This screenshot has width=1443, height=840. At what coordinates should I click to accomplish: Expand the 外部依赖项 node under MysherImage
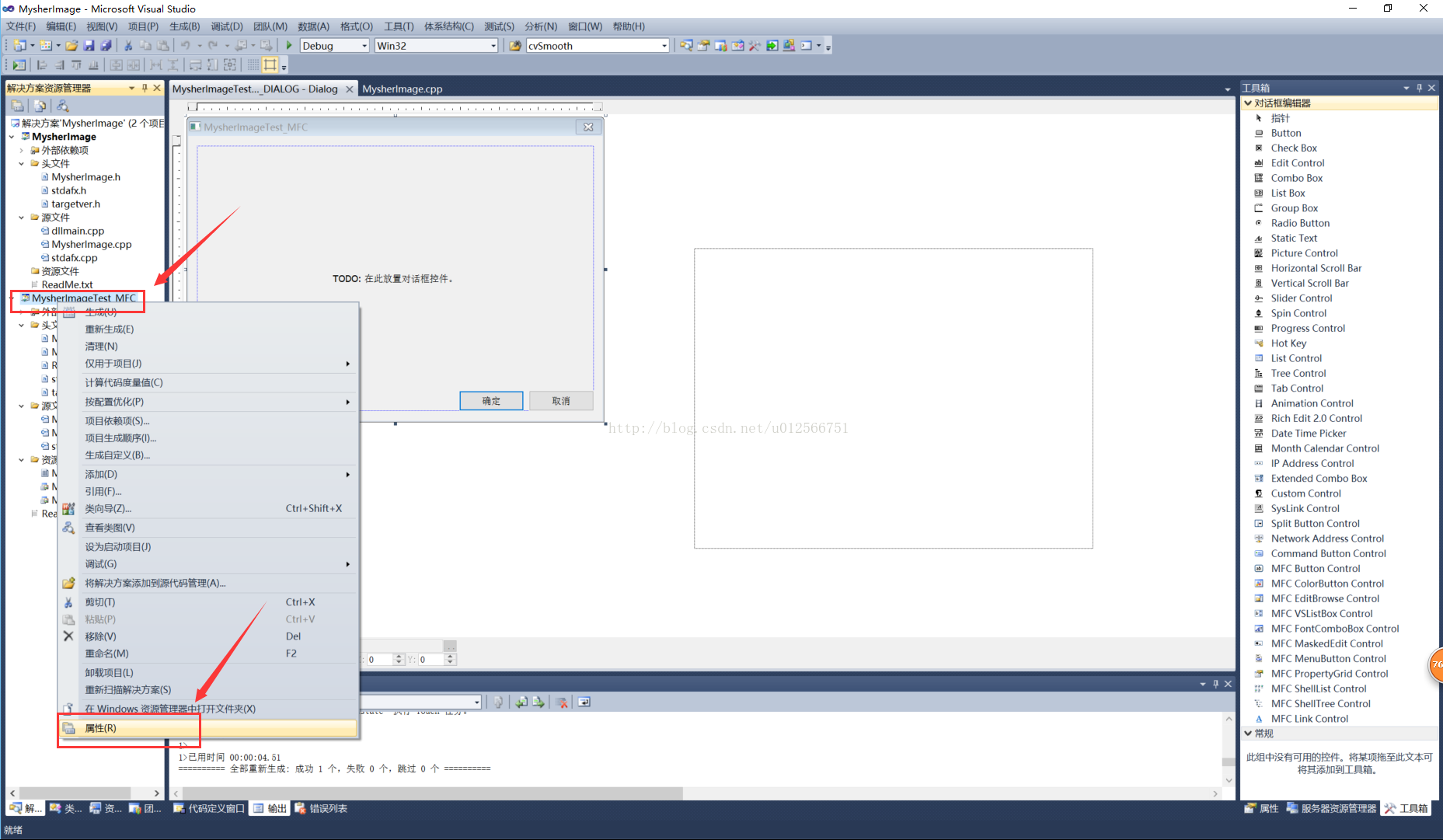pos(22,150)
